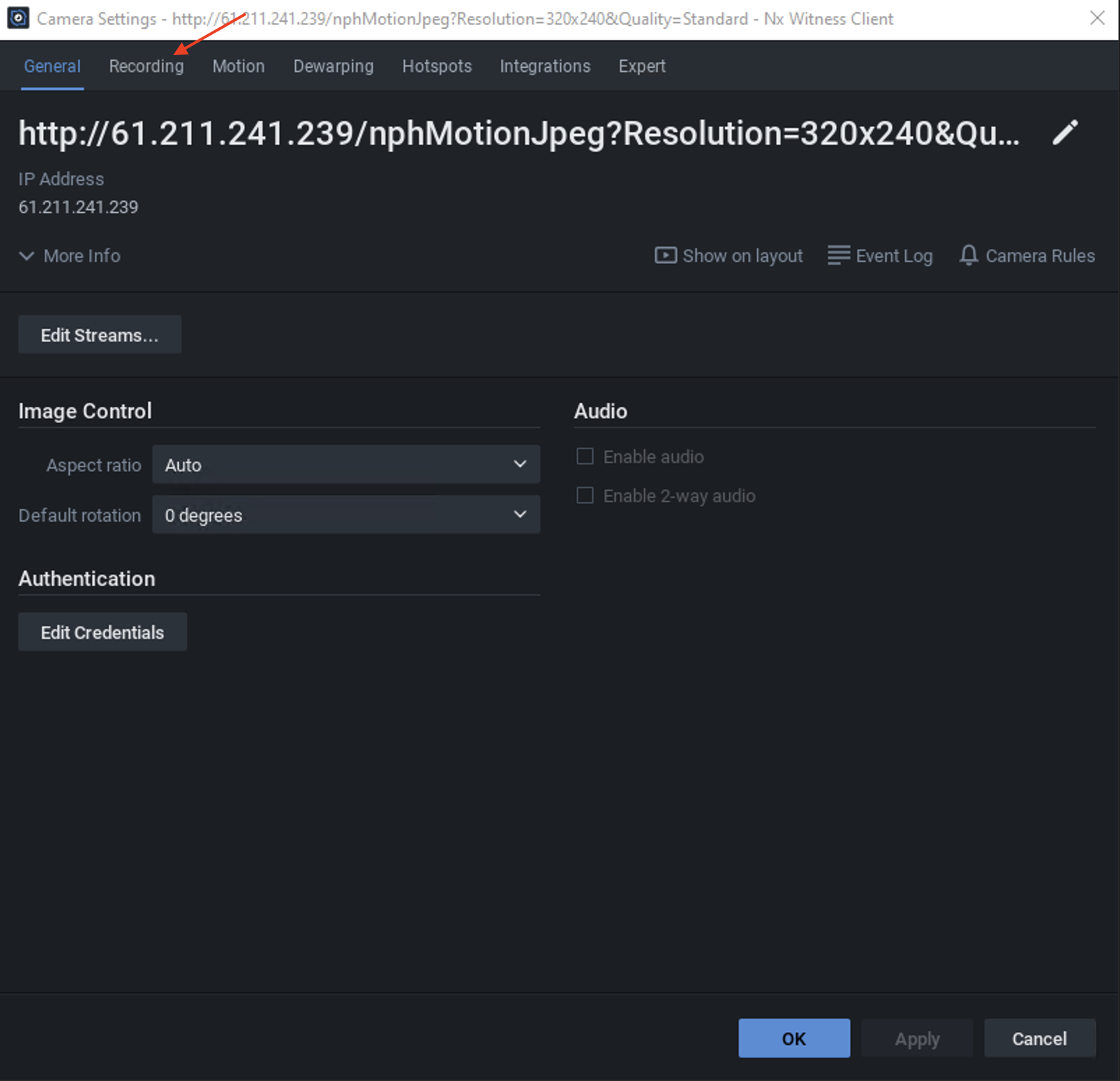Click the Audio section heading
Image resolution: width=1120 pixels, height=1081 pixels.
[x=600, y=411]
